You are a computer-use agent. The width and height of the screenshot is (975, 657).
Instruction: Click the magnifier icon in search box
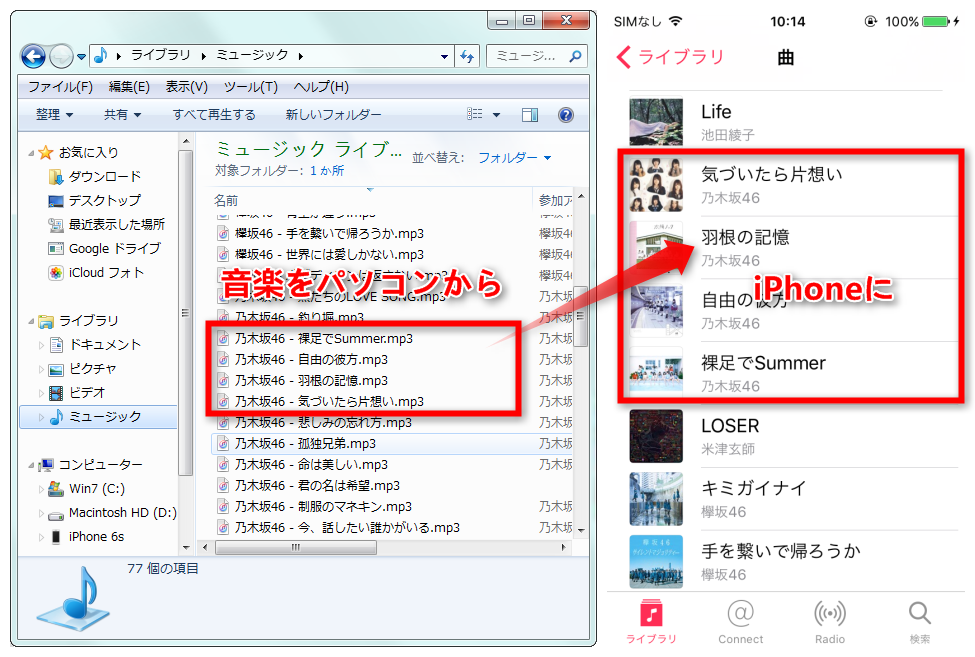(576, 57)
